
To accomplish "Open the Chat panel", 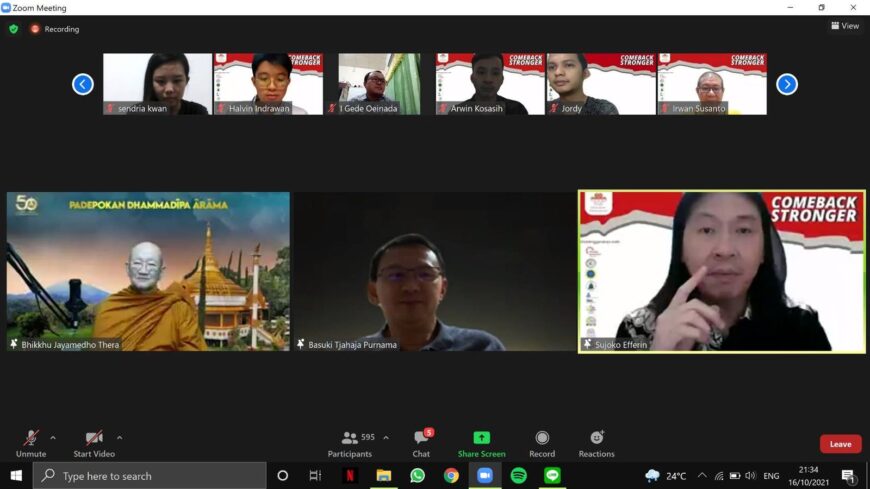I will pyautogui.click(x=421, y=443).
